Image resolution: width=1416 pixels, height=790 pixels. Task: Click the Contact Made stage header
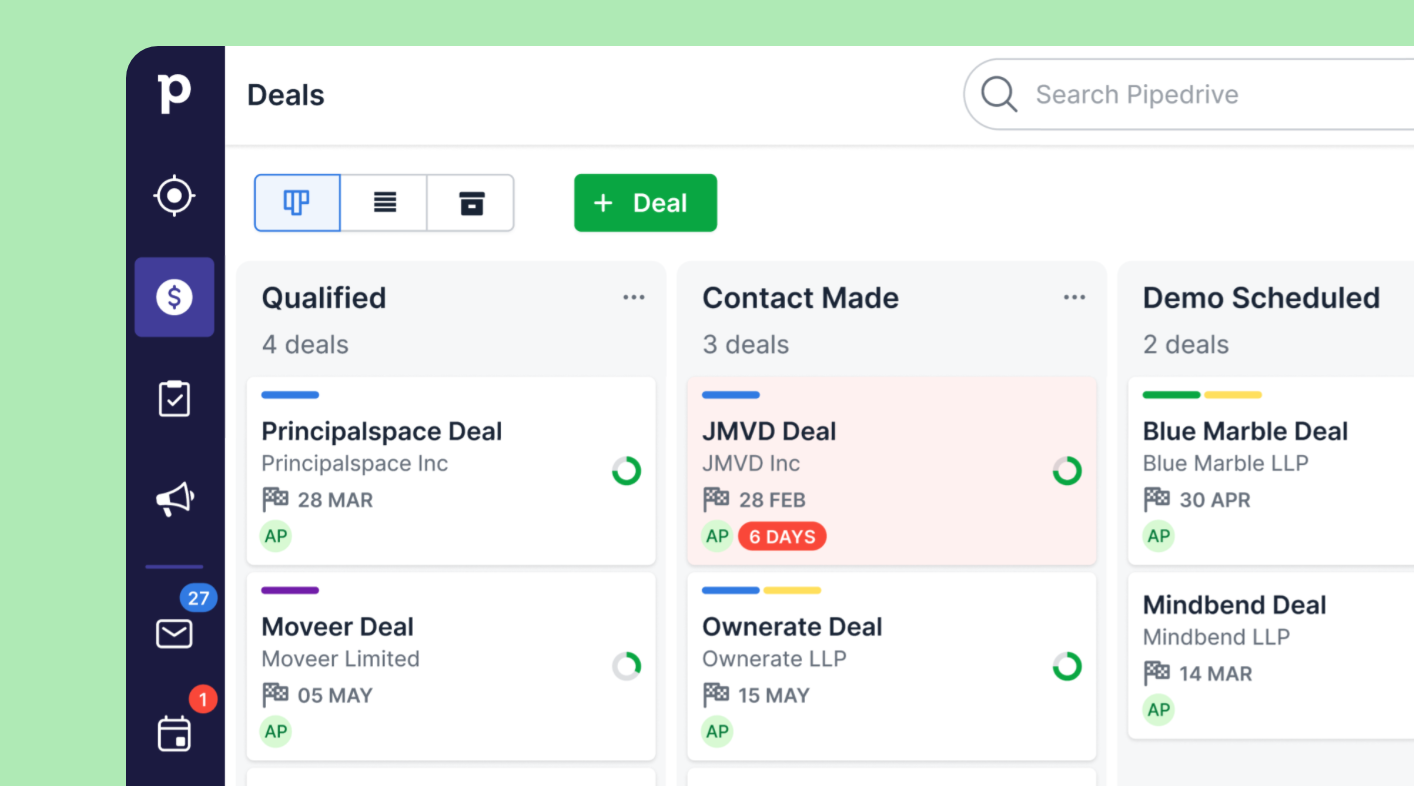click(801, 297)
